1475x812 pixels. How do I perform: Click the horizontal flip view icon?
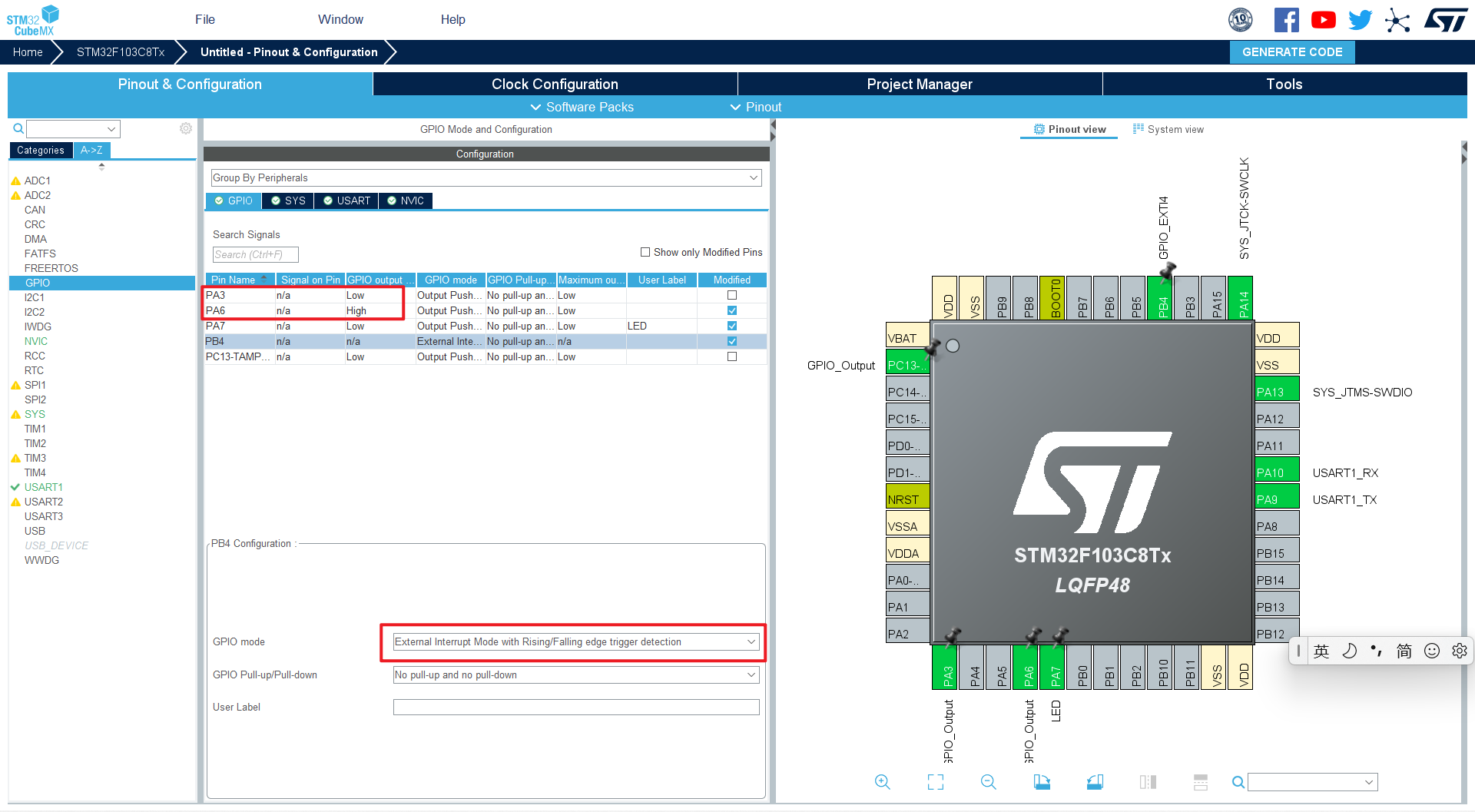tap(1148, 782)
